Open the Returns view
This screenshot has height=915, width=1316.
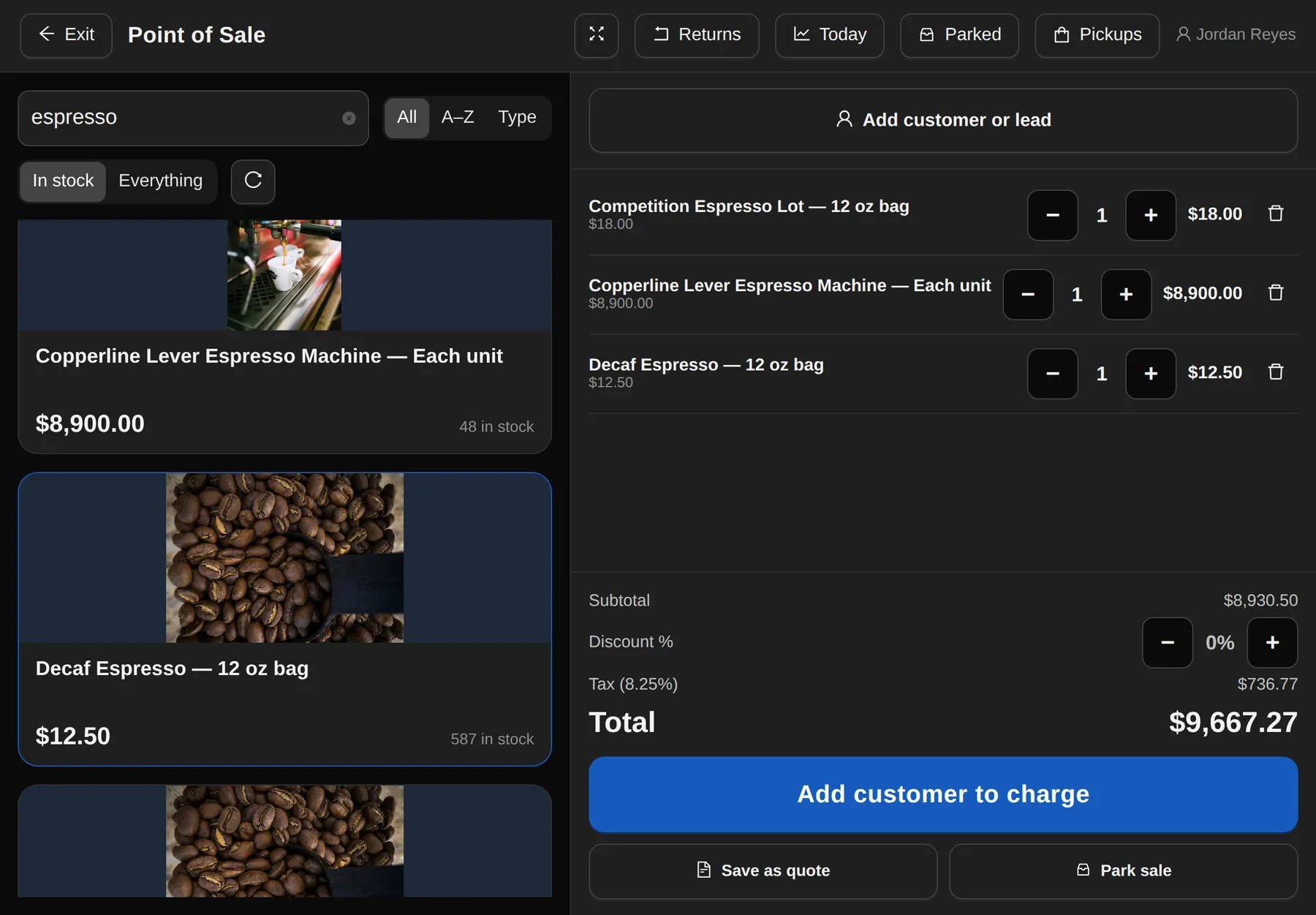(x=697, y=35)
